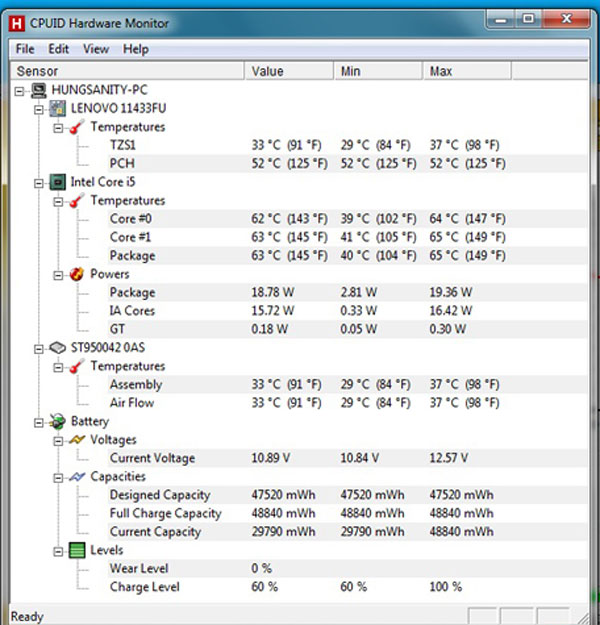This screenshot has width=600, height=625.
Task: Click the Ready status bar text
Action: click(x=27, y=616)
